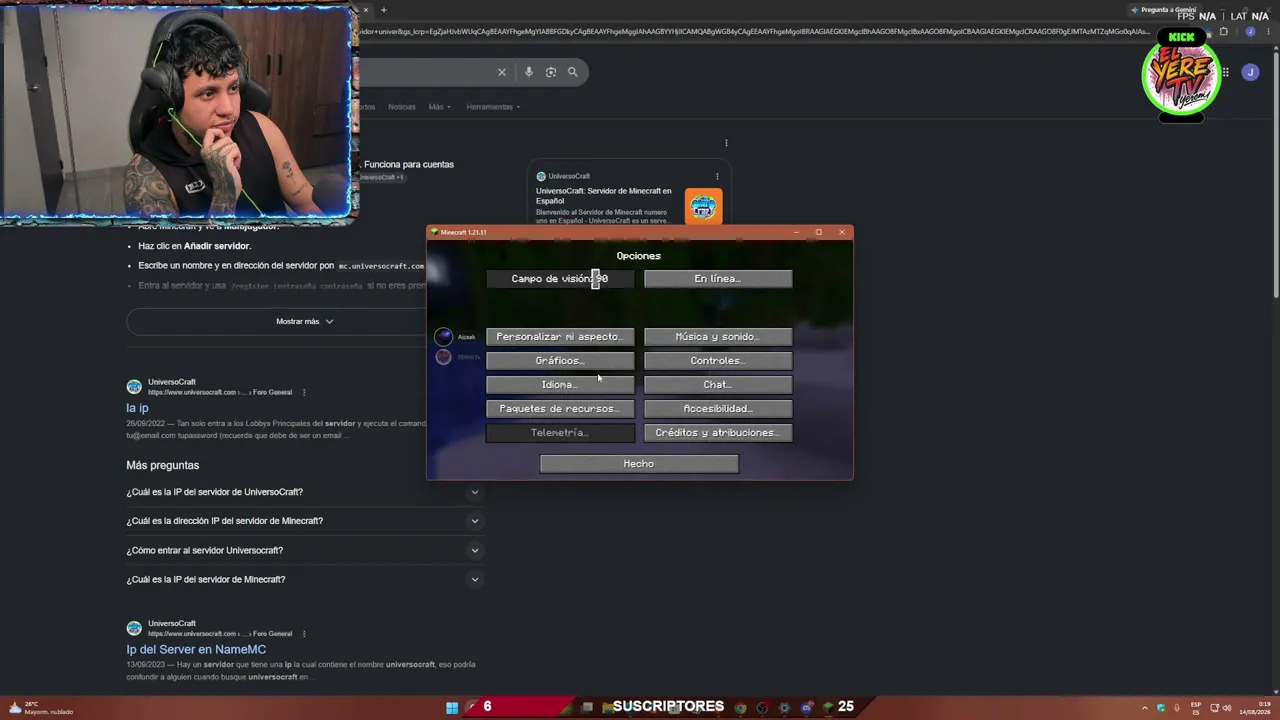The height and width of the screenshot is (720, 1280).
Task: Open the 'la ip' search result link
Action: (x=137, y=408)
